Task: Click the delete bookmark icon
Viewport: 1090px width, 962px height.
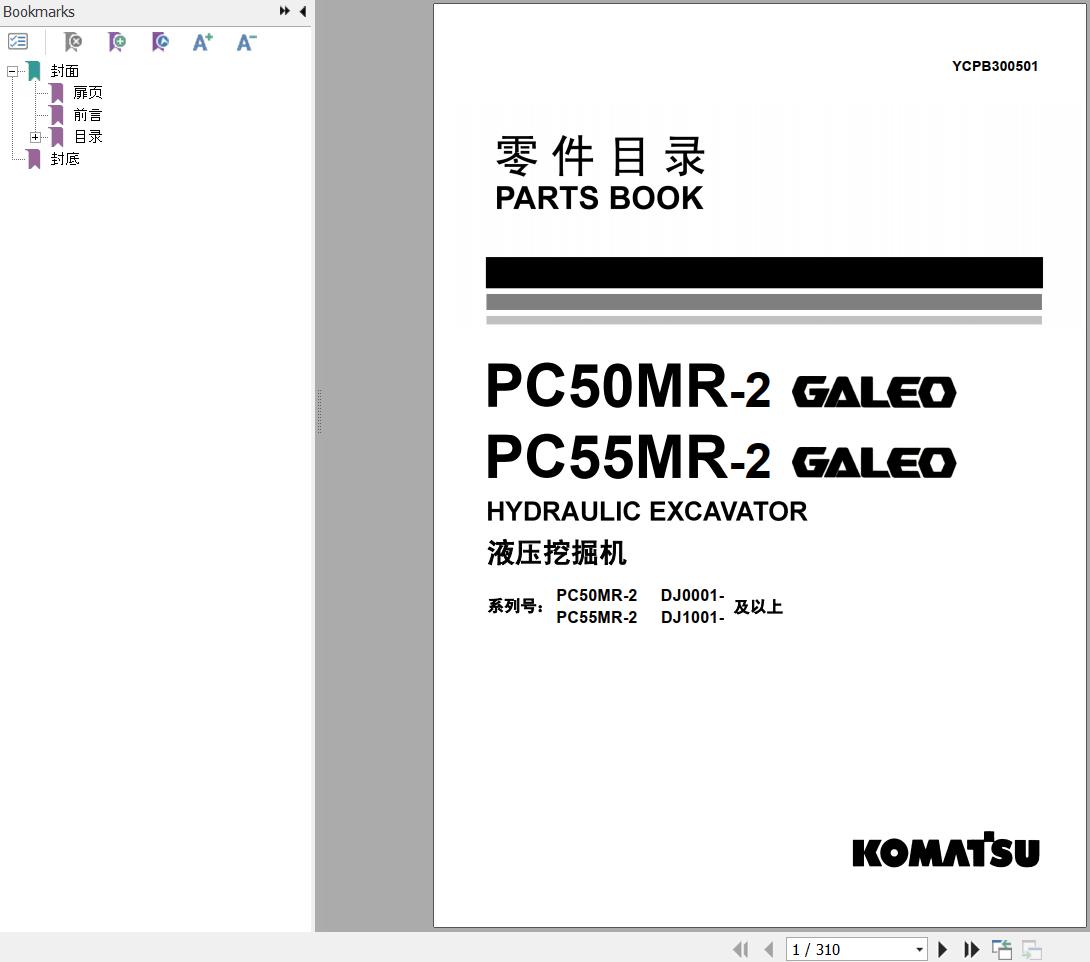Action: (x=73, y=42)
